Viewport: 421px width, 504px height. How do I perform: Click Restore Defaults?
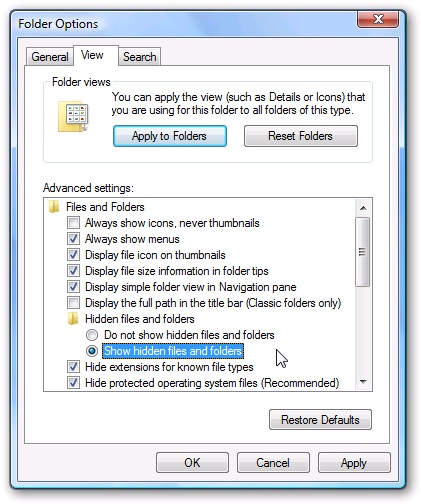coord(320,420)
